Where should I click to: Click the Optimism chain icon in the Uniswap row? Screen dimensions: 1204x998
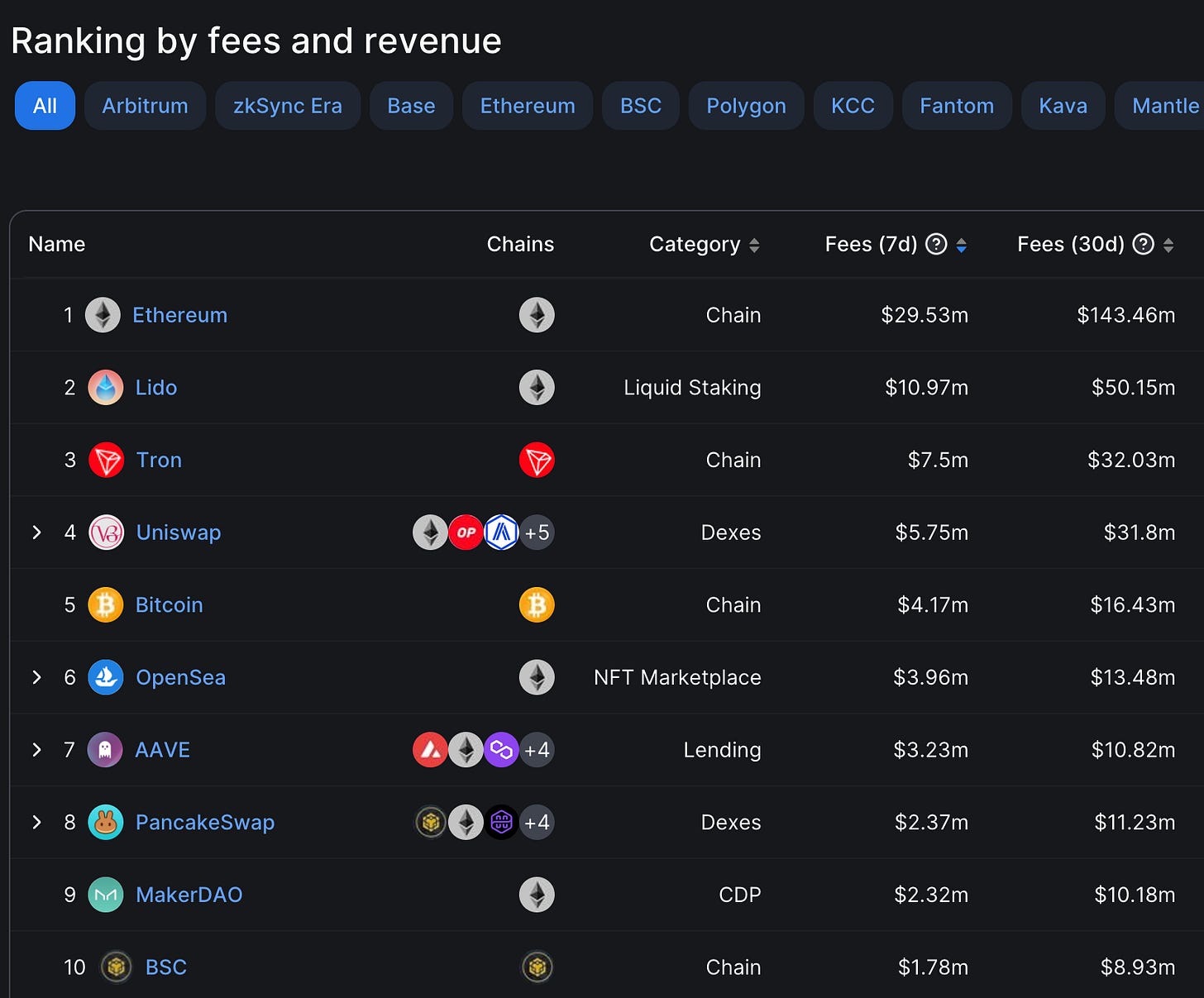click(466, 532)
